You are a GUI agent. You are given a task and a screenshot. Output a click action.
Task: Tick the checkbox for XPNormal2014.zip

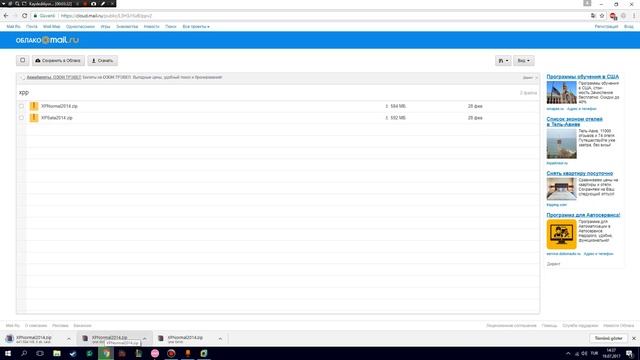click(x=21, y=106)
